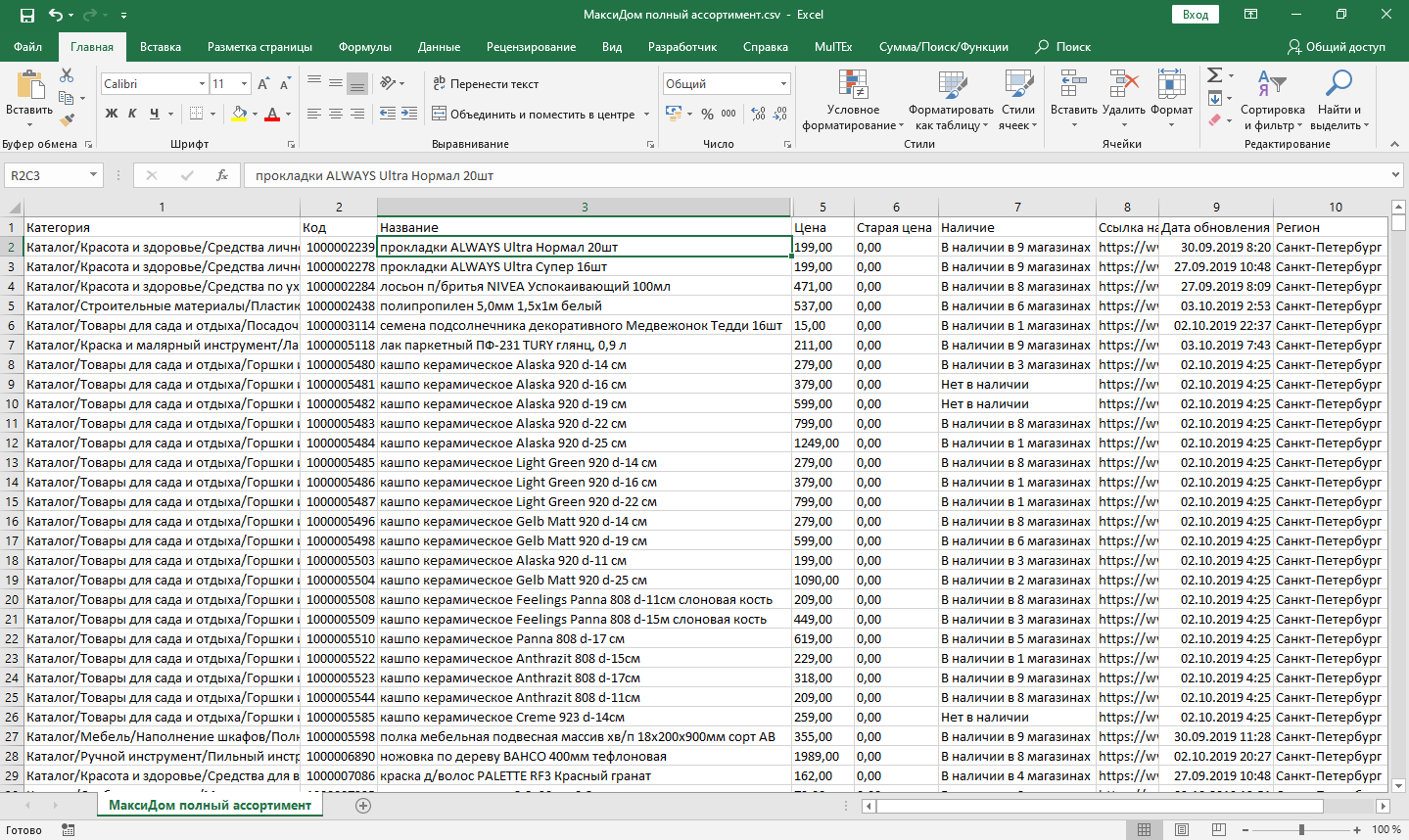Click the Поиск search box

pos(1063,47)
